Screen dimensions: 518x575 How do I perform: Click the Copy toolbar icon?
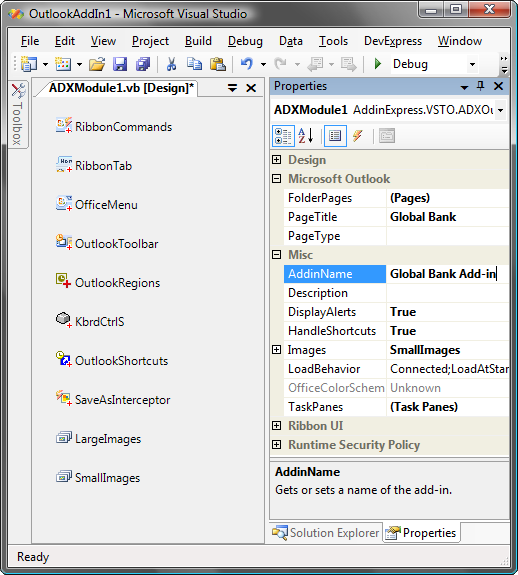coord(194,64)
